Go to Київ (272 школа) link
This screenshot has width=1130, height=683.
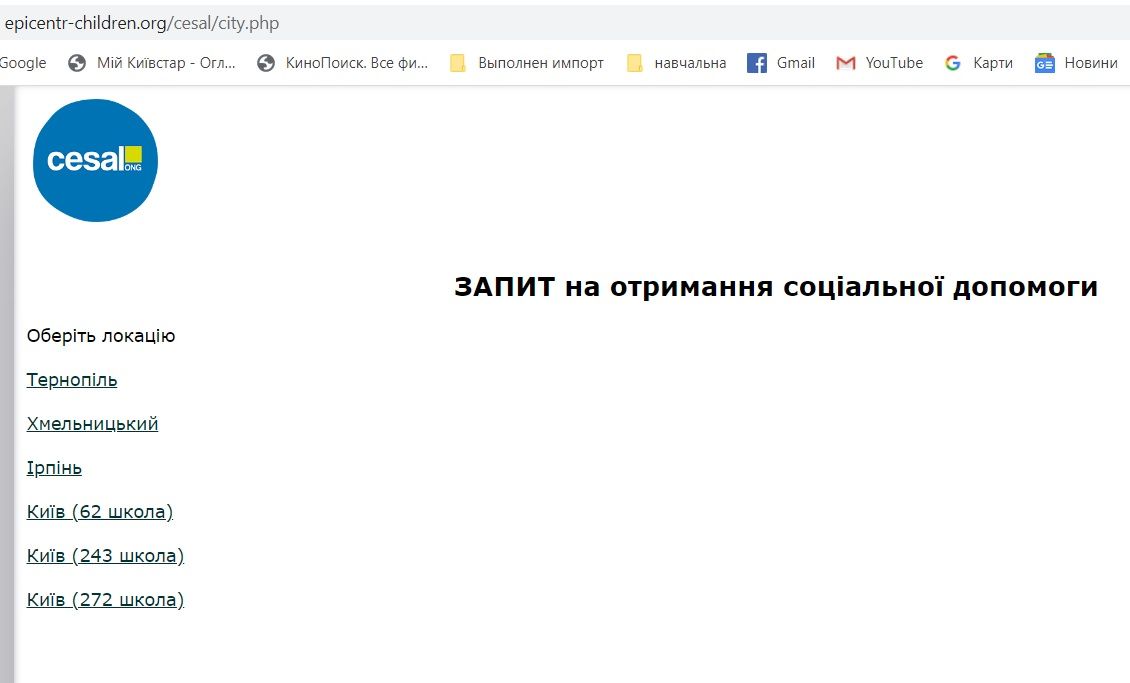coord(105,600)
